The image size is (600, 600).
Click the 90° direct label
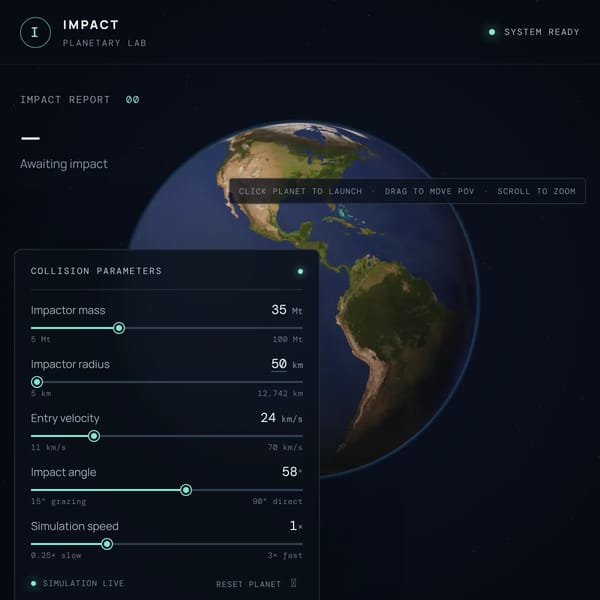277,501
